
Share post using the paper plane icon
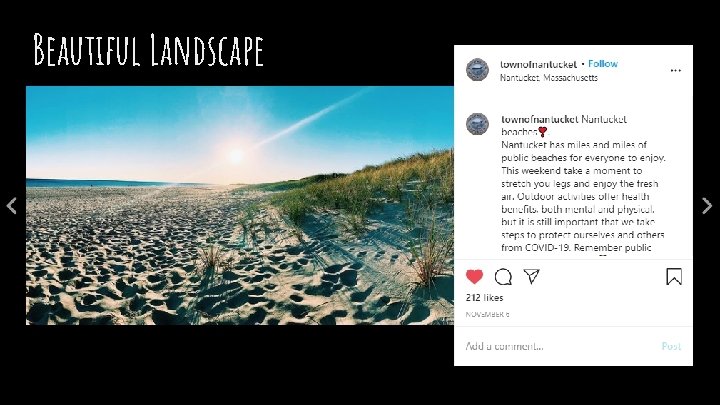(x=531, y=276)
